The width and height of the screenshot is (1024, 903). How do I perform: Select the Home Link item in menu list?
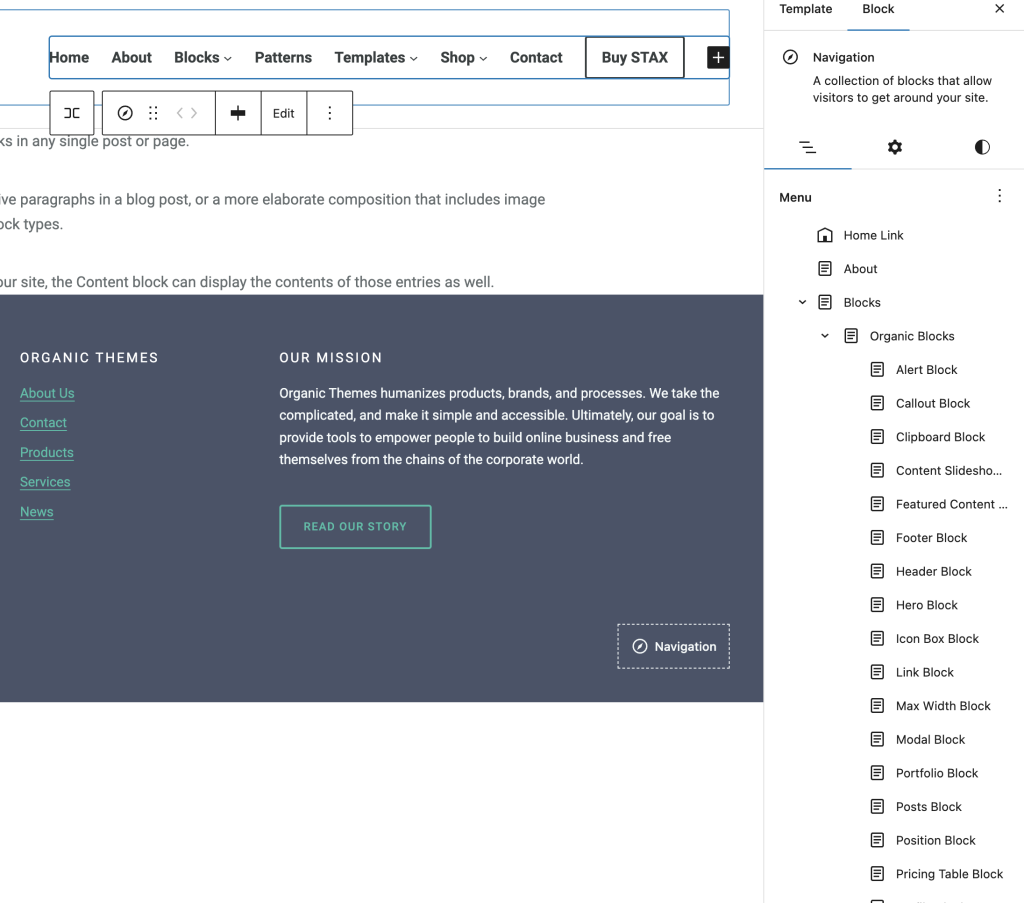click(873, 235)
